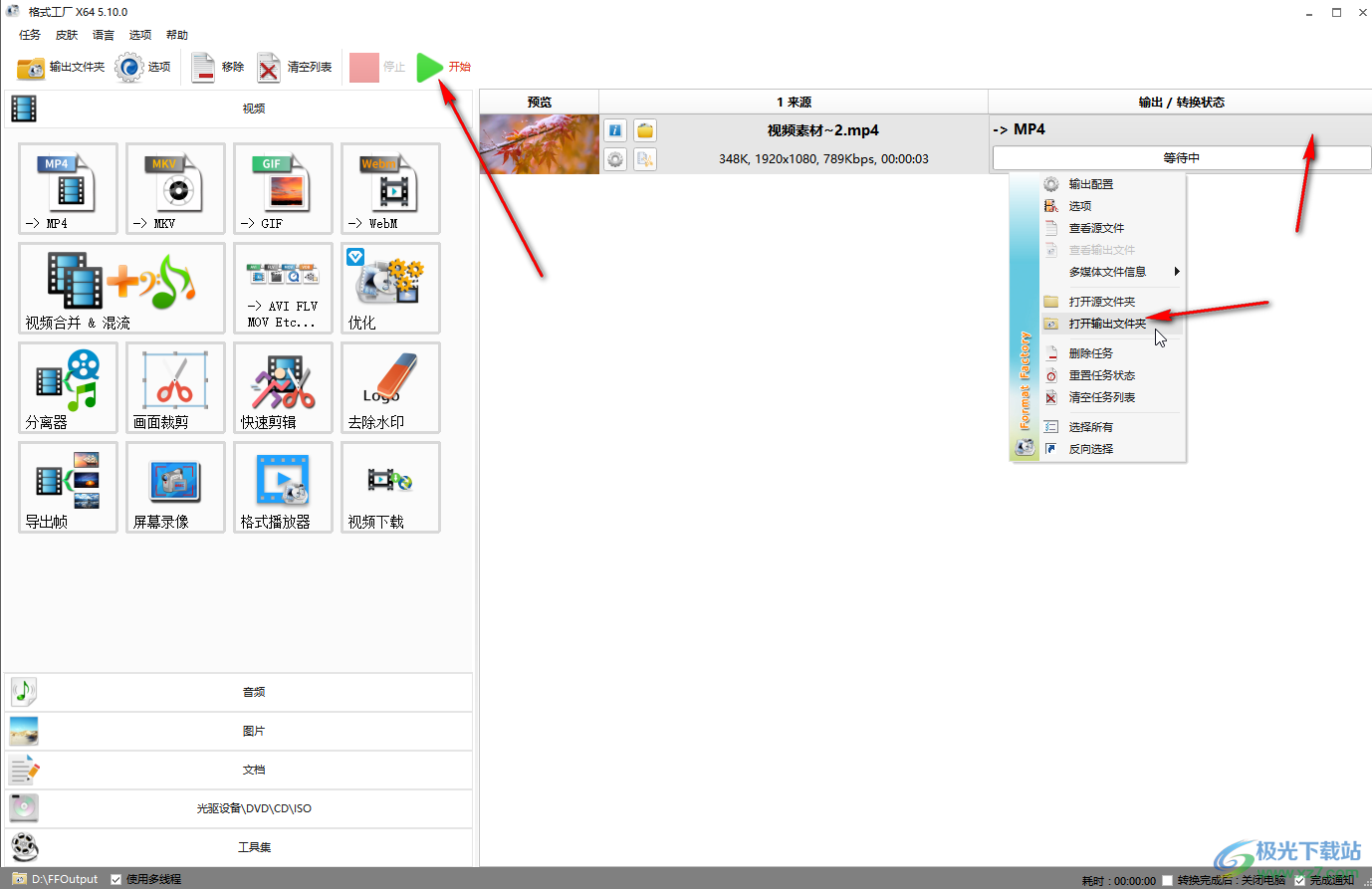Collapse the 视频 category header

pos(239,109)
